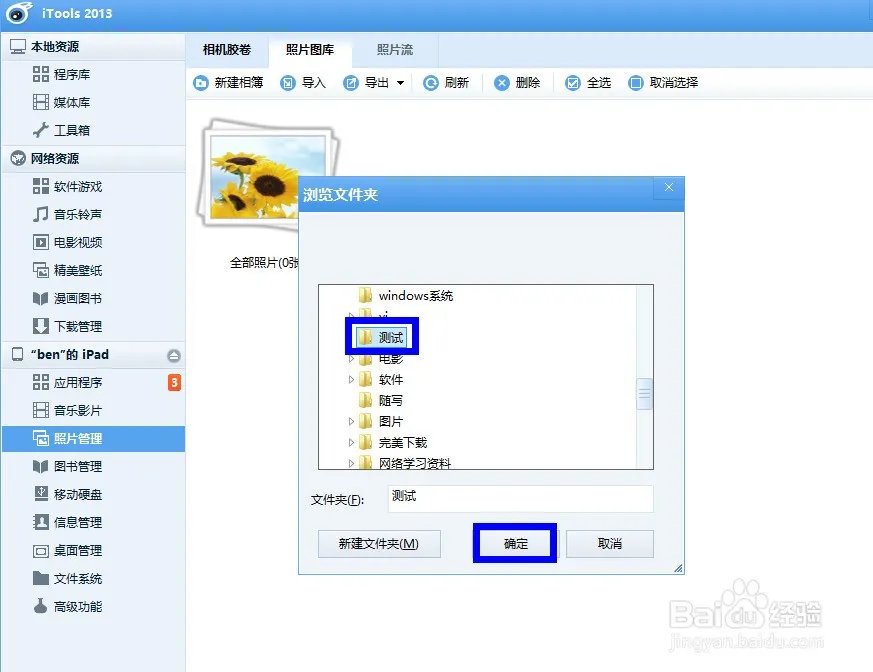Switch to the 相机胶卷 tab
The height and width of the screenshot is (672, 873).
227,48
